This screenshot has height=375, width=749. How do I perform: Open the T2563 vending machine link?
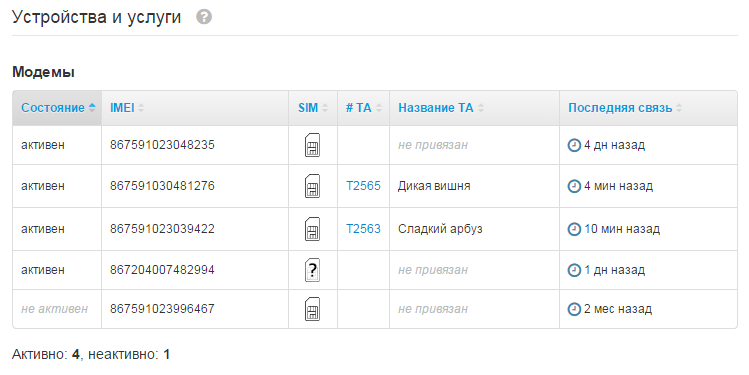point(363,229)
